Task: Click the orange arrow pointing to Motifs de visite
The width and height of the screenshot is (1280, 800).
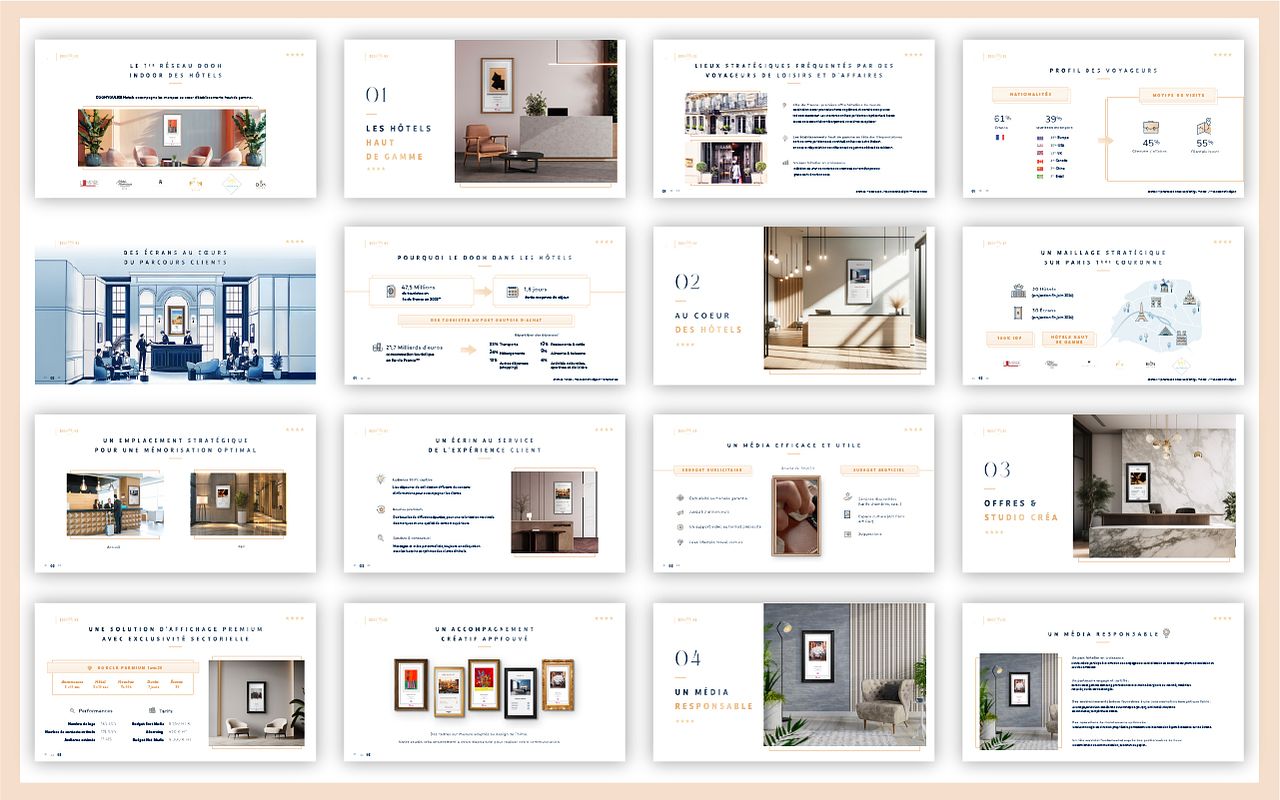Action: point(1105,140)
